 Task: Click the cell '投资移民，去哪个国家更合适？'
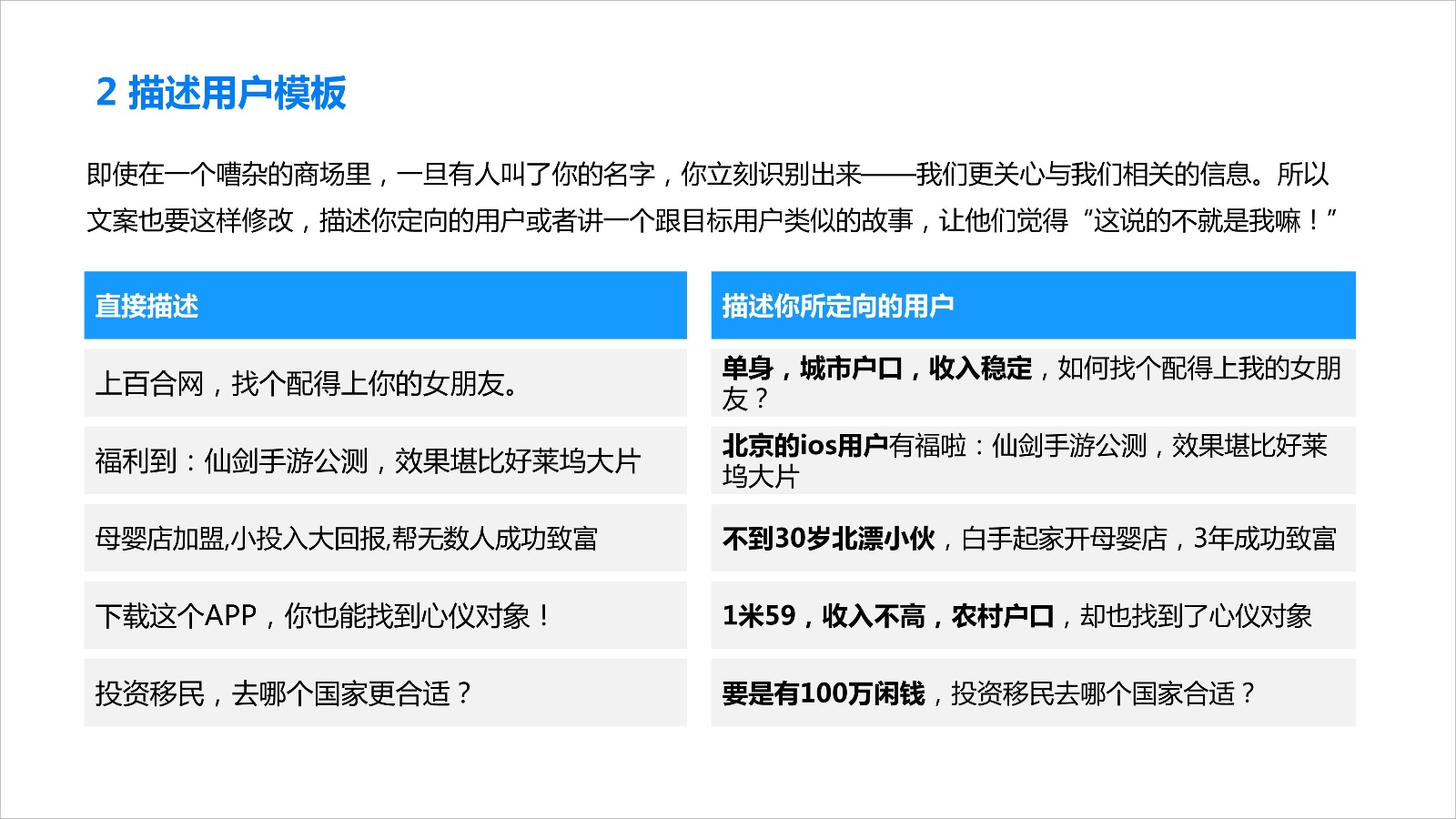(386, 693)
